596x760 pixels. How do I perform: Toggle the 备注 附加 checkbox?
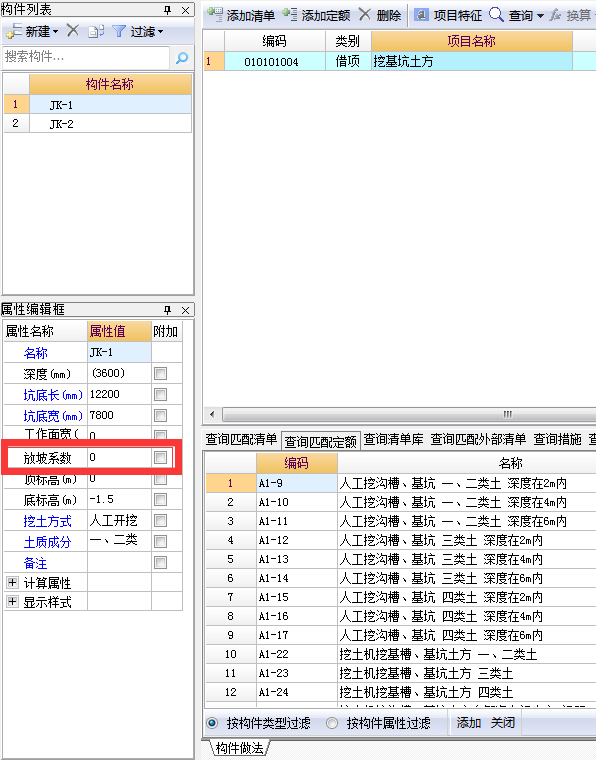tap(160, 563)
